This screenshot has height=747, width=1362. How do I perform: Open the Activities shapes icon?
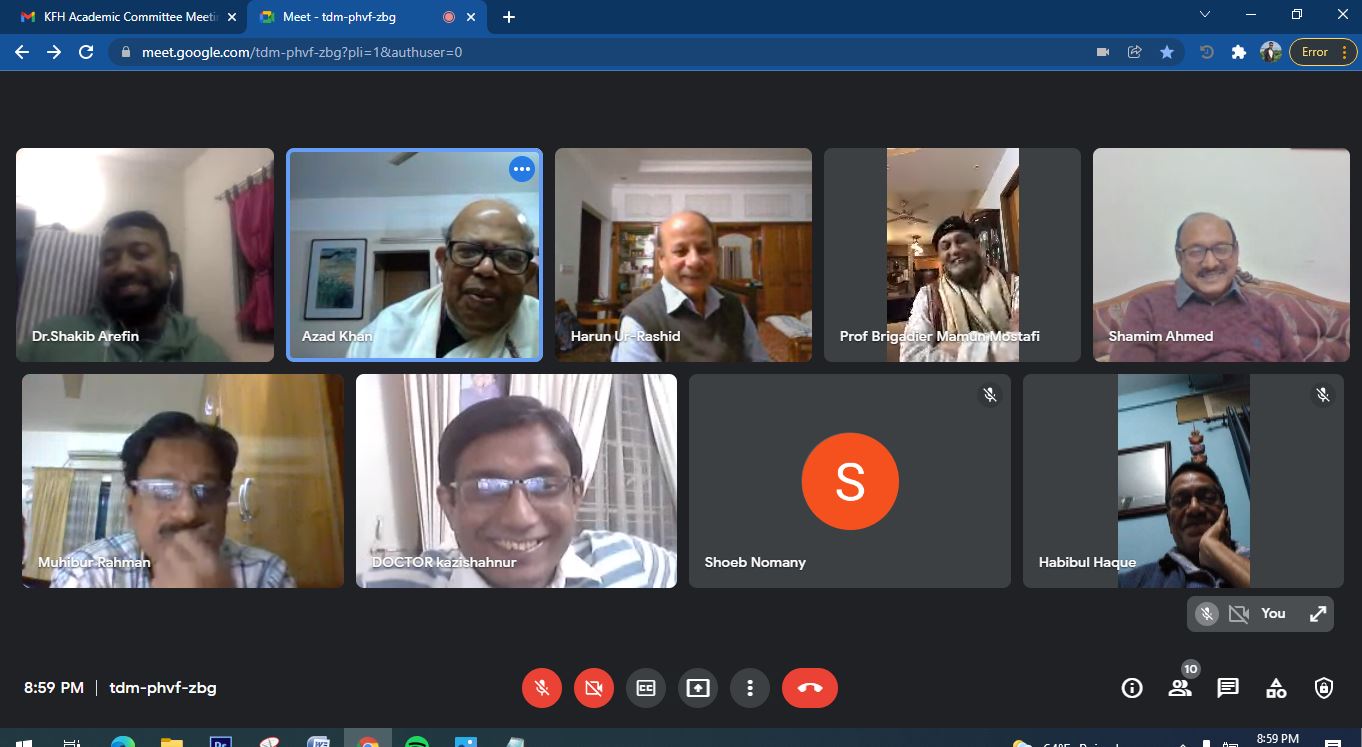pyautogui.click(x=1276, y=688)
